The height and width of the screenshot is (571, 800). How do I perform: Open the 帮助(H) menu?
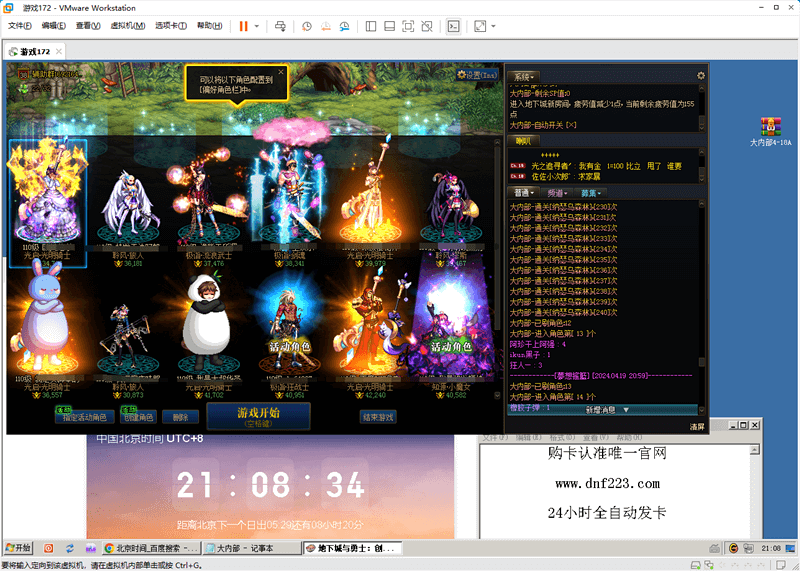pyautogui.click(x=210, y=26)
